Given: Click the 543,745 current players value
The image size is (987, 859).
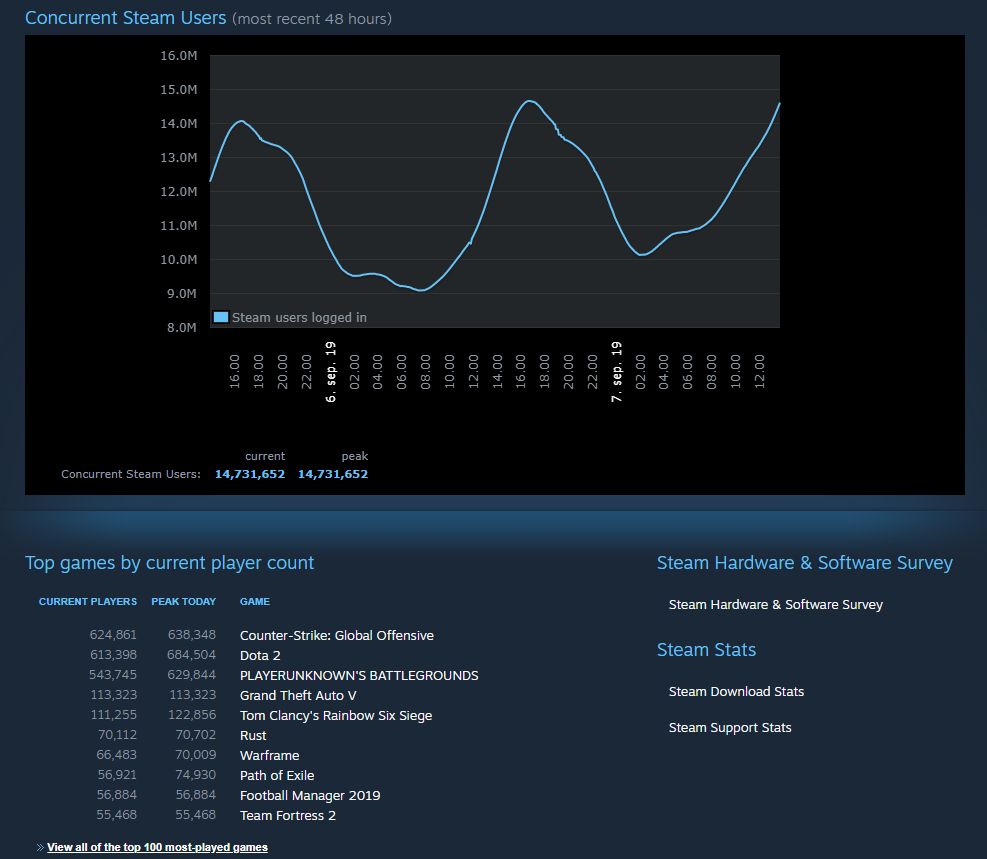Looking at the screenshot, I should pyautogui.click(x=113, y=675).
